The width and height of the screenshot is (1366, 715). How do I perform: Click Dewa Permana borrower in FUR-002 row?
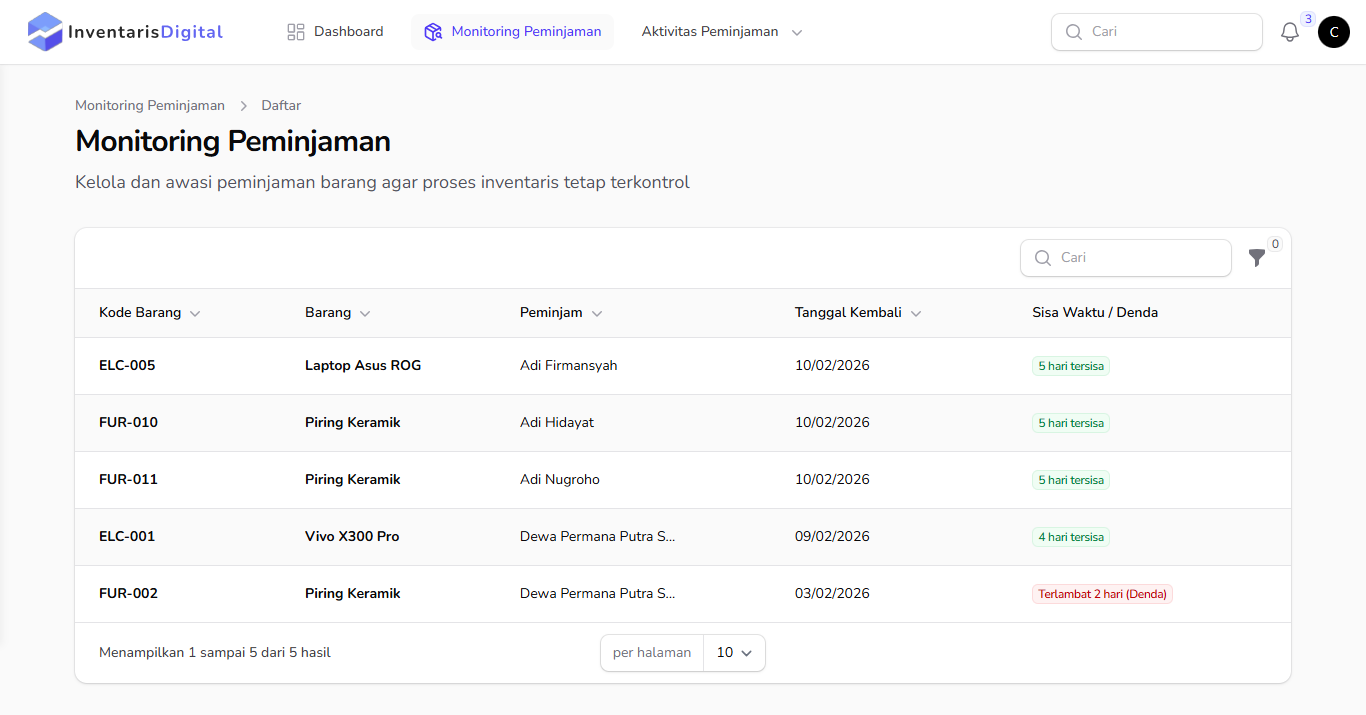598,594
